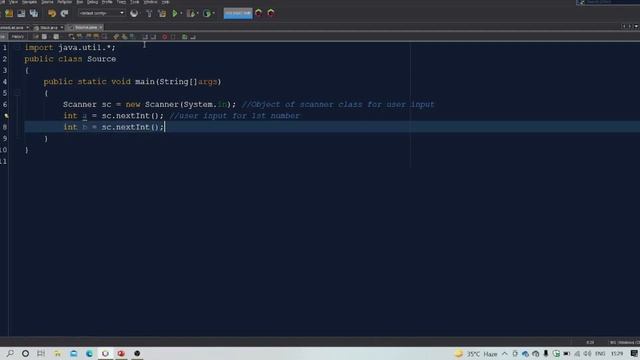Click the Save file icon
640x360 pixels.
pos(21,13)
